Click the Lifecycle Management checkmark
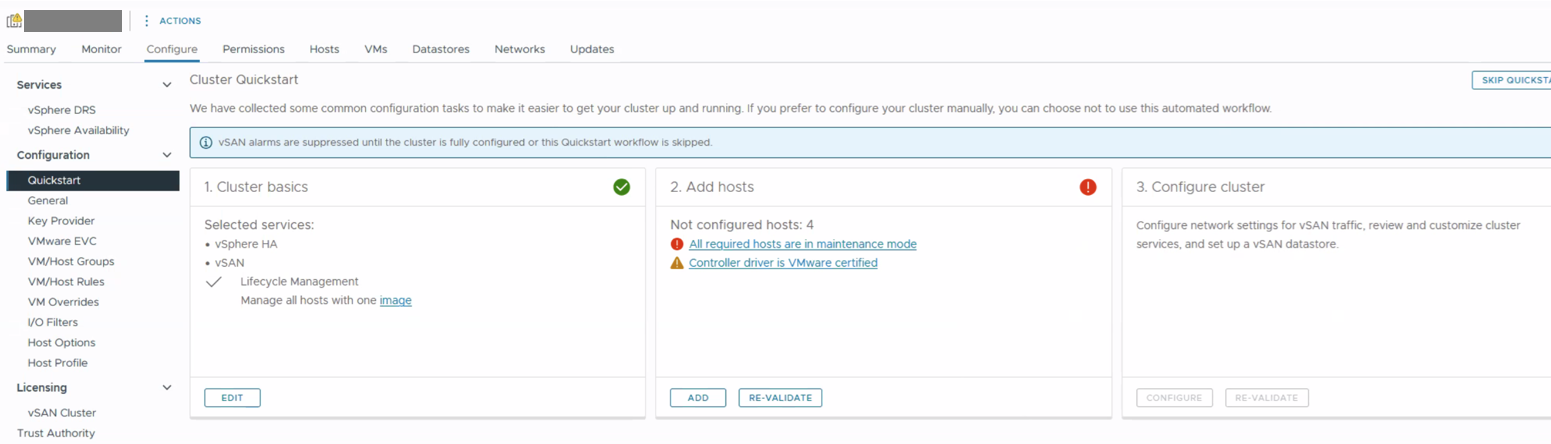This screenshot has height=444, width=1551. point(213,282)
